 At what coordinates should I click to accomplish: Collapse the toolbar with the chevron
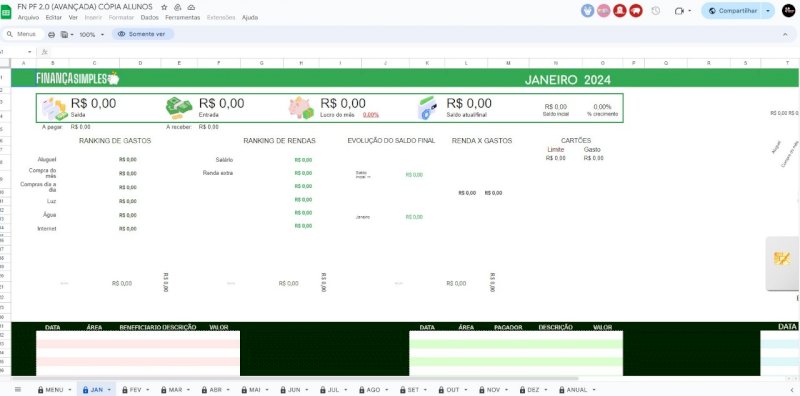click(x=785, y=34)
